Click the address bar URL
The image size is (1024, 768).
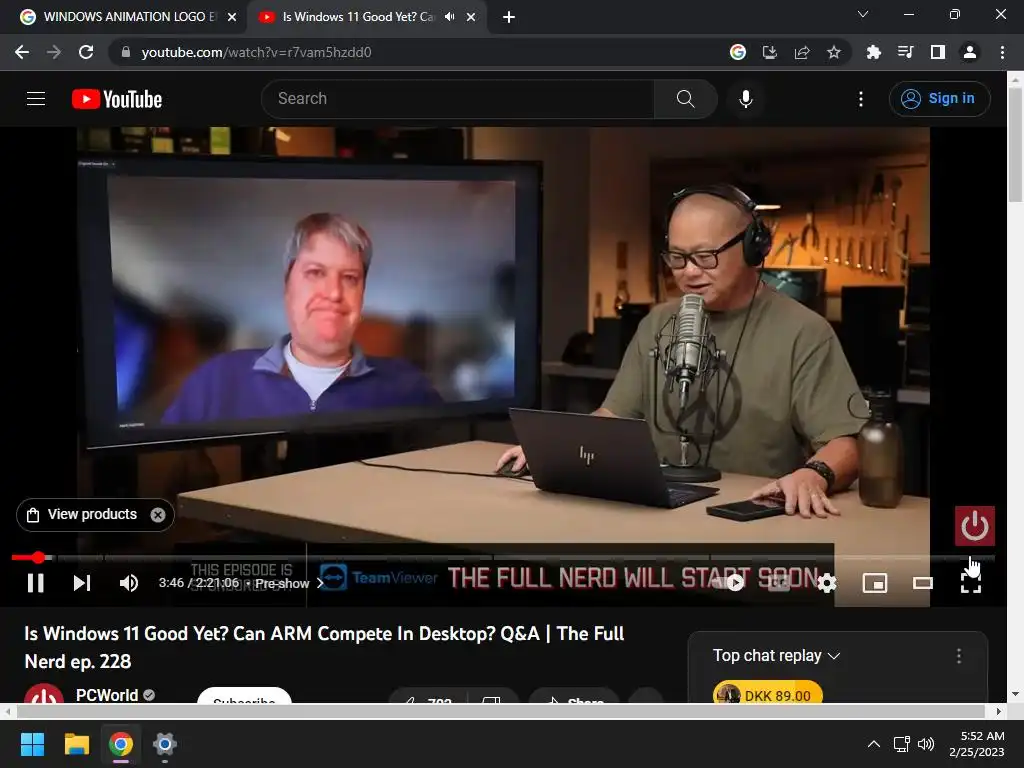256,52
